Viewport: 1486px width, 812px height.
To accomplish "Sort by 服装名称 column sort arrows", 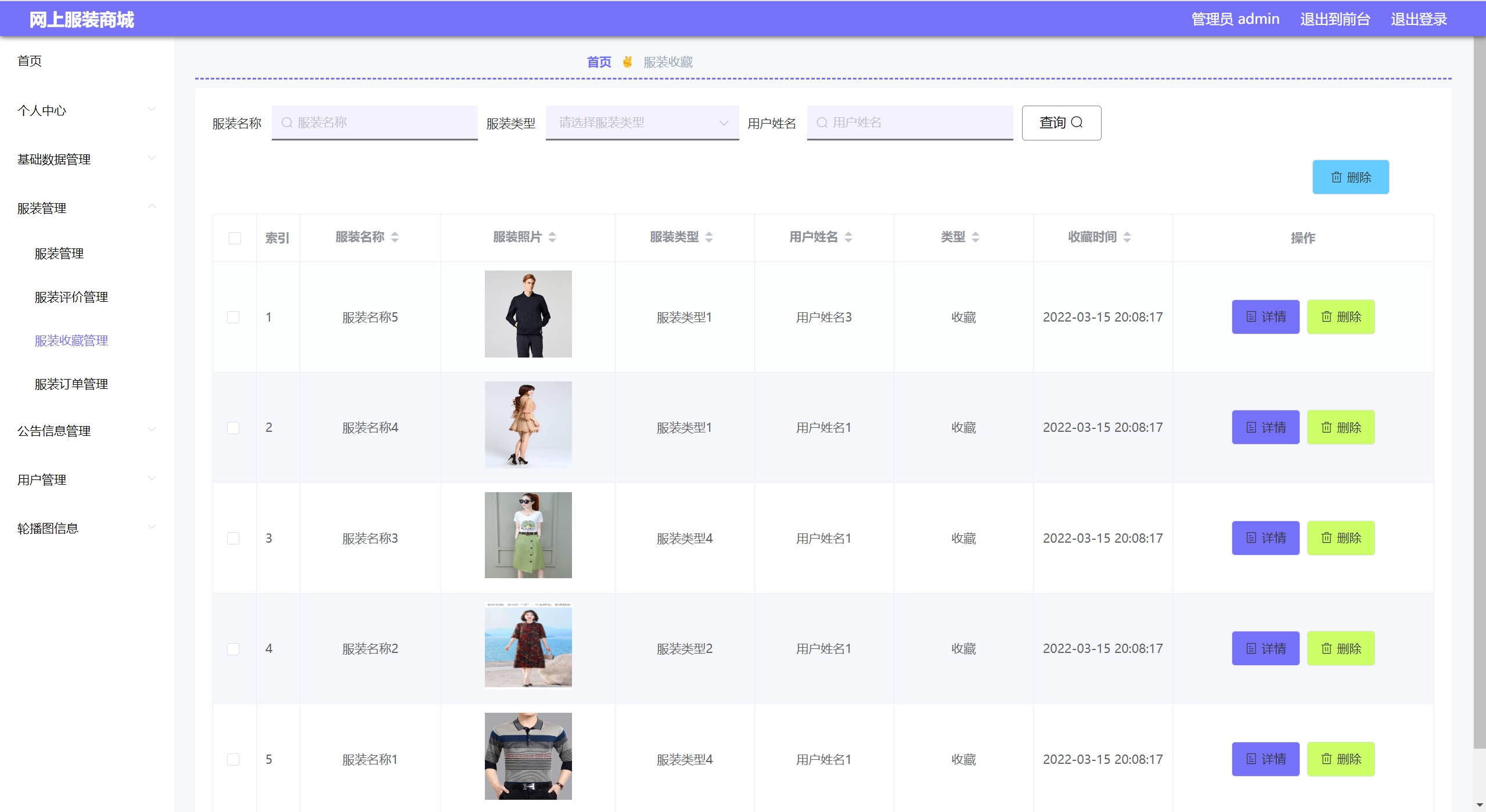I will (x=395, y=237).
